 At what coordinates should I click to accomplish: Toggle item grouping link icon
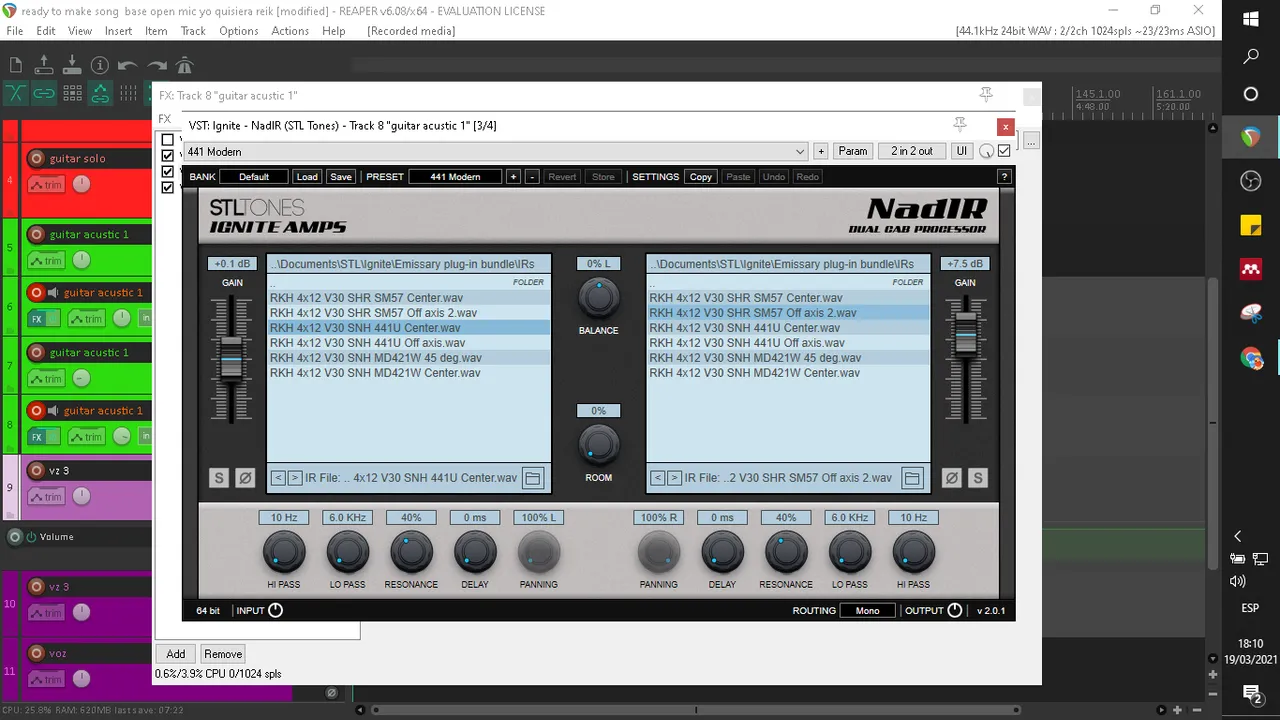(44, 93)
